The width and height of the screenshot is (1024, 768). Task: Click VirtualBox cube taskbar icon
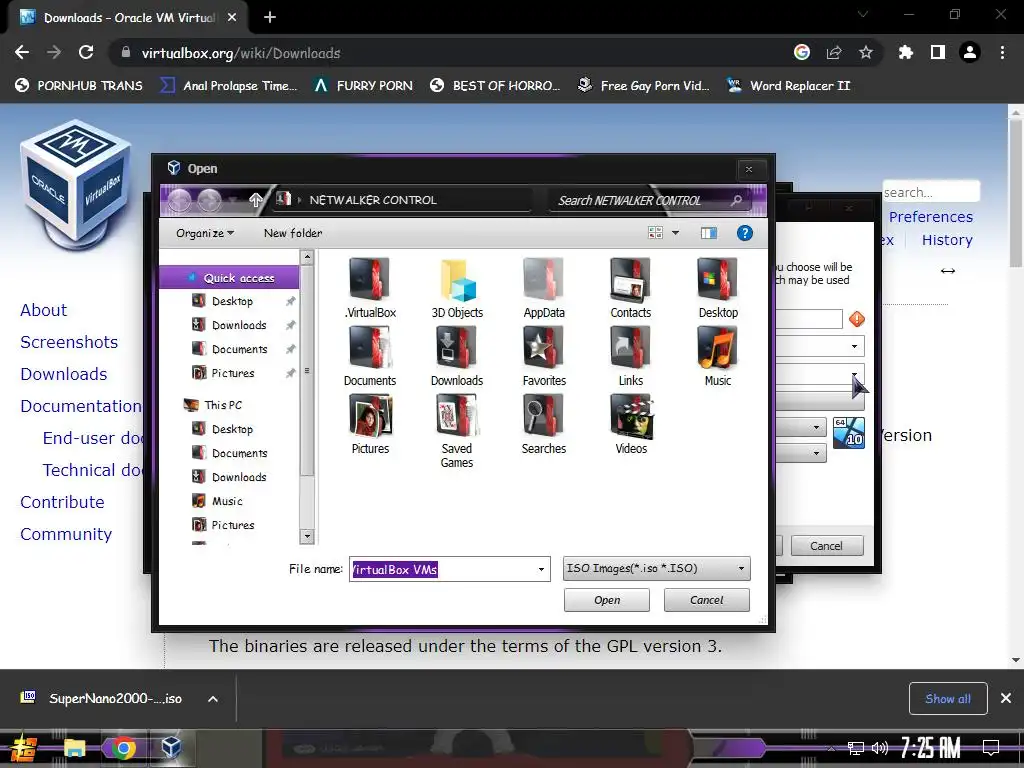(171, 747)
